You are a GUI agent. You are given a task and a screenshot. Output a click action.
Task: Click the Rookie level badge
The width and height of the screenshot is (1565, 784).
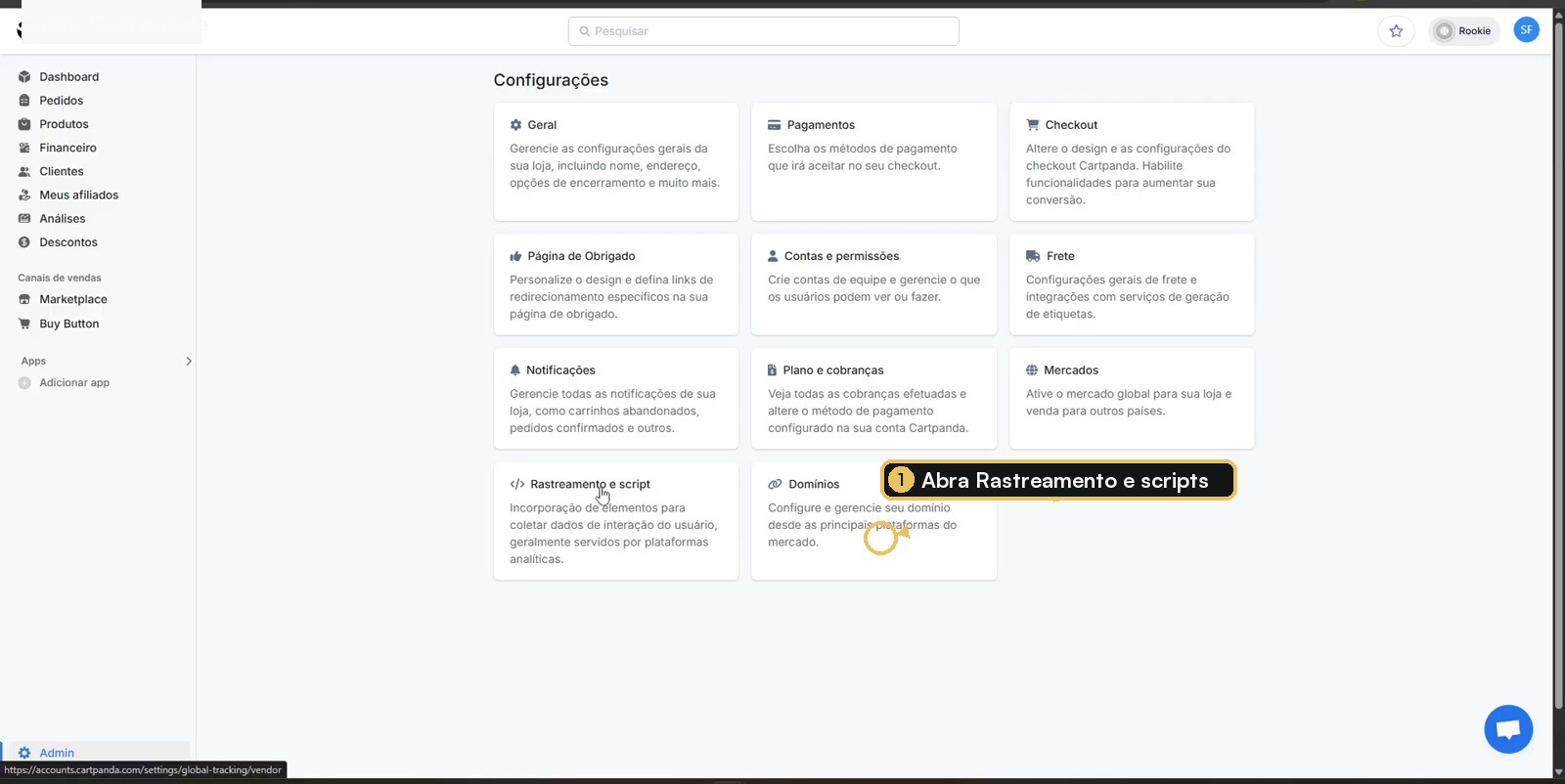click(1463, 31)
